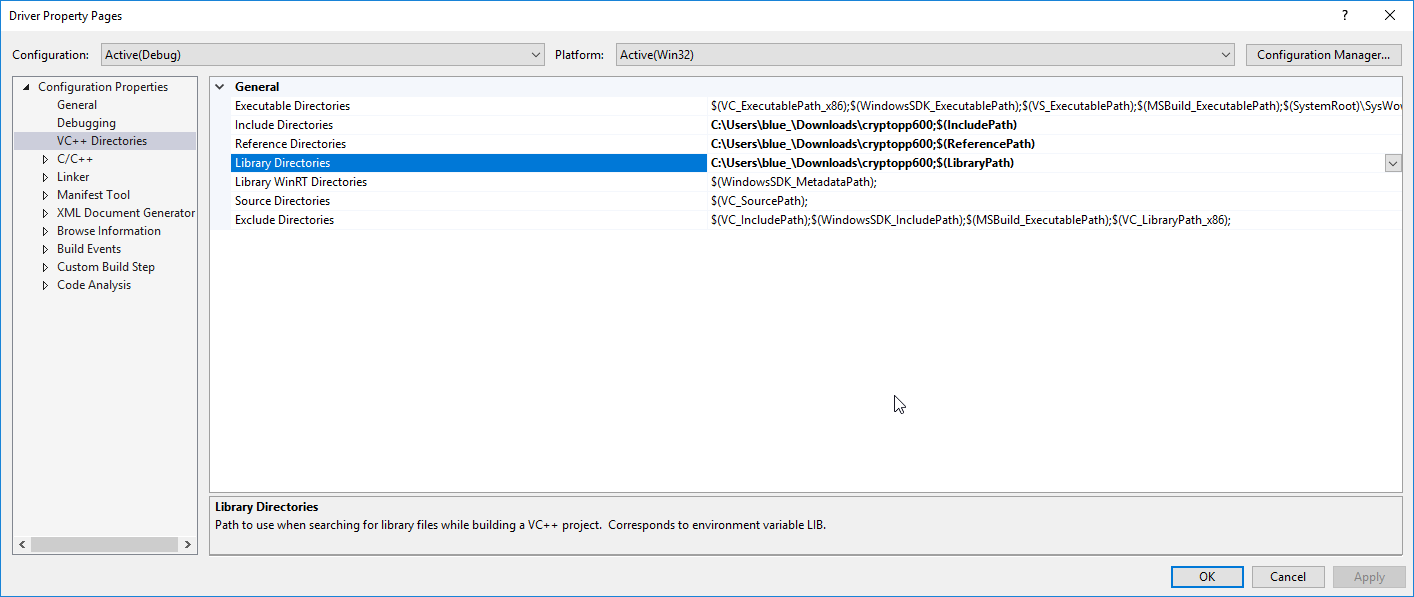Open the Library Directories value dropdown arrow
This screenshot has width=1414, height=597.
(x=1393, y=162)
